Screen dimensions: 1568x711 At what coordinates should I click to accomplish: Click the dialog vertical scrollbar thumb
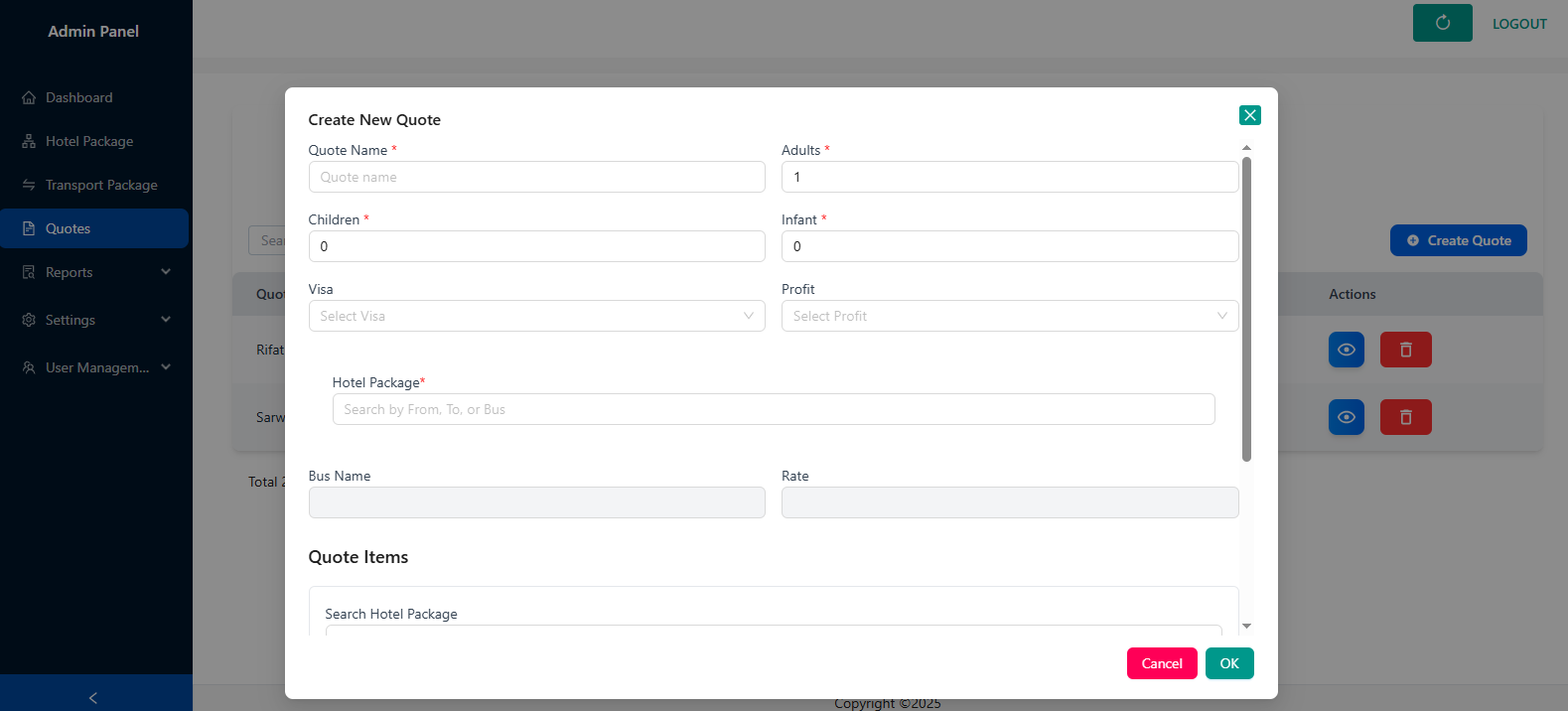point(1246,308)
